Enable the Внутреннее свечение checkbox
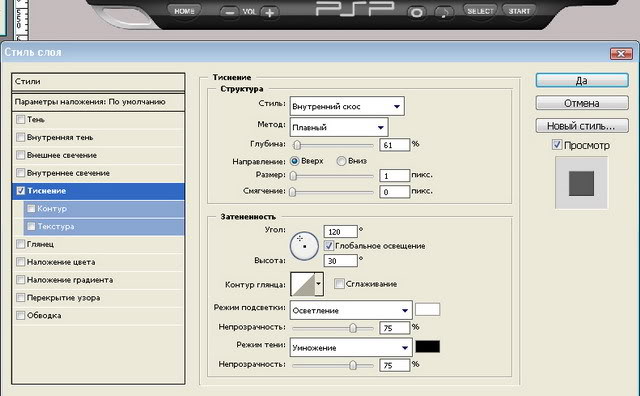This screenshot has height=396, width=640. point(20,173)
